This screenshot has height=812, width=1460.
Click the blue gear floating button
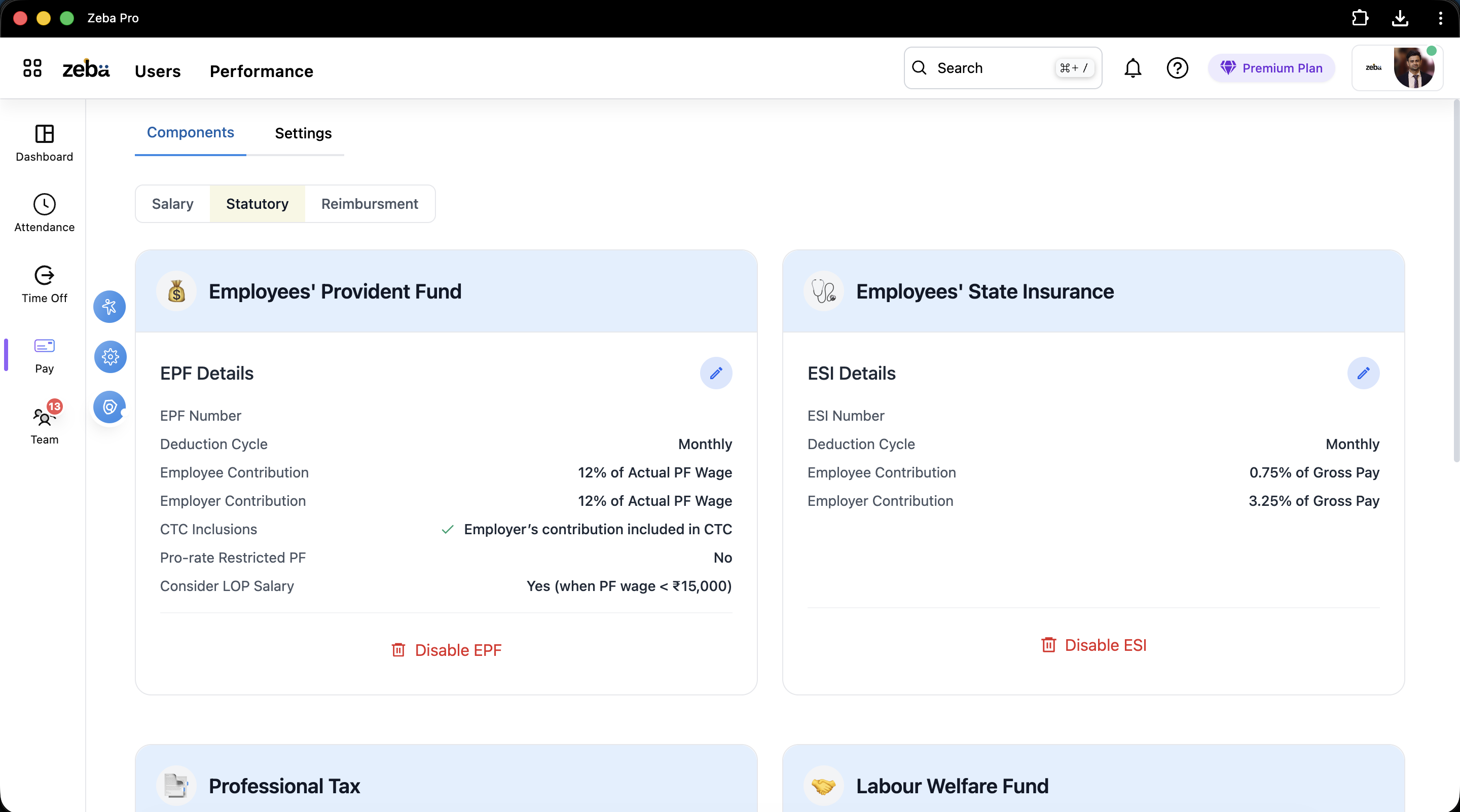click(x=110, y=356)
